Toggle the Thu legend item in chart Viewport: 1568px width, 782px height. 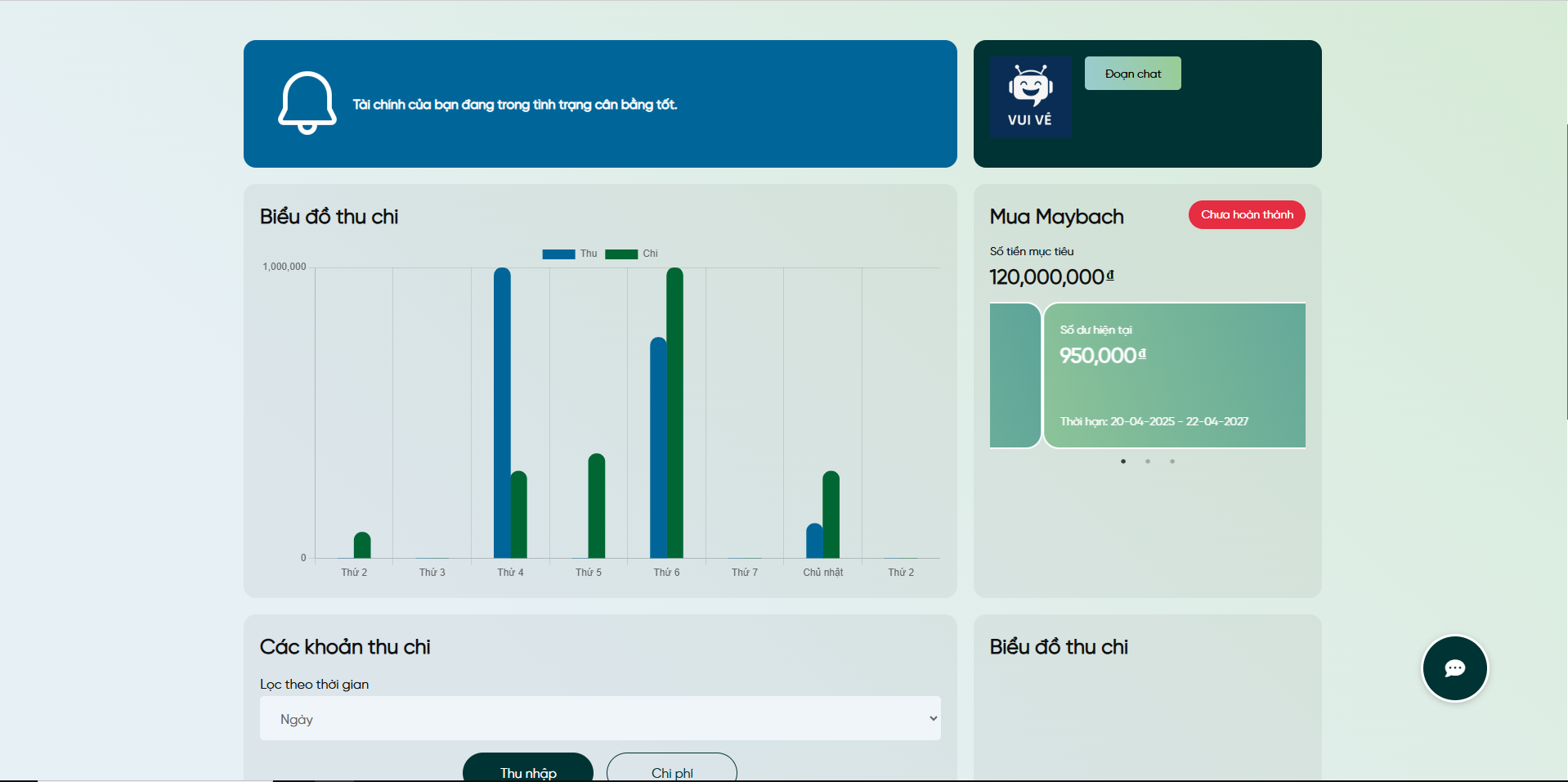570,254
